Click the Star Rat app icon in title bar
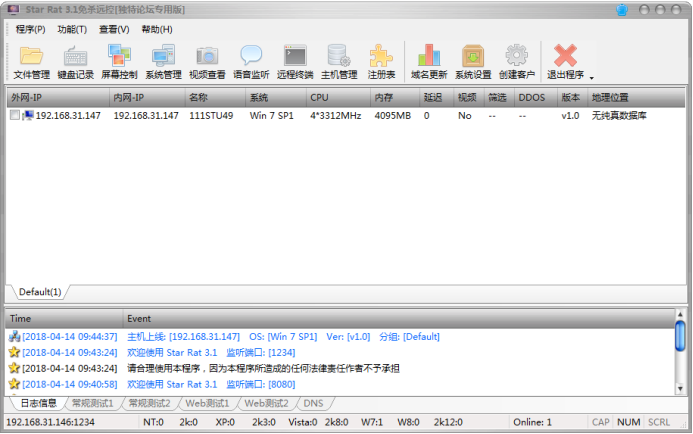Image resolution: width=693 pixels, height=434 pixels. (x=14, y=9)
